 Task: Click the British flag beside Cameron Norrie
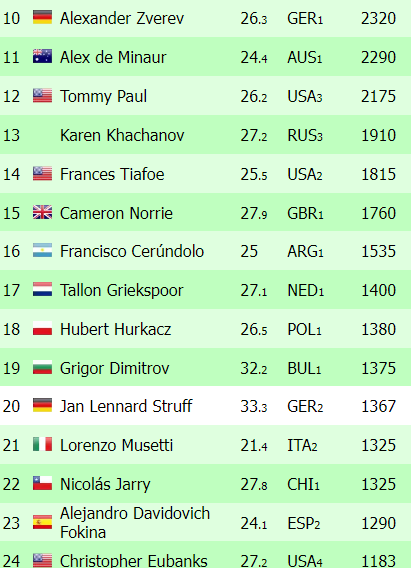[42, 212]
